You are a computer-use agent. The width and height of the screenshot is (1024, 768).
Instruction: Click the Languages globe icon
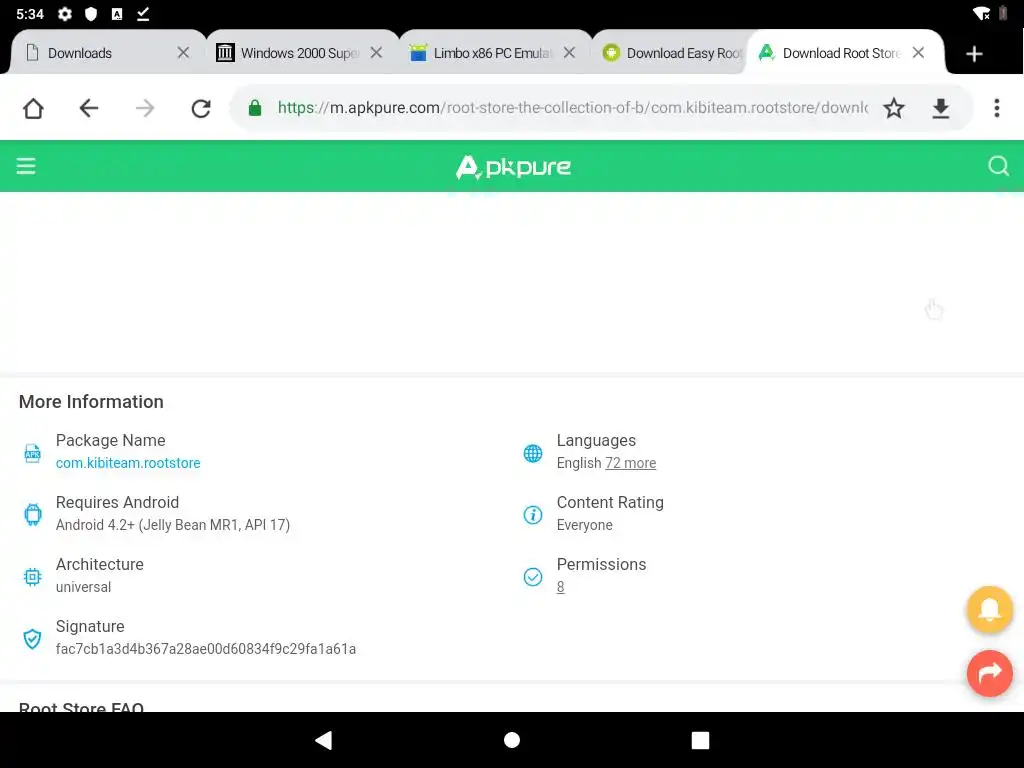[533, 453]
